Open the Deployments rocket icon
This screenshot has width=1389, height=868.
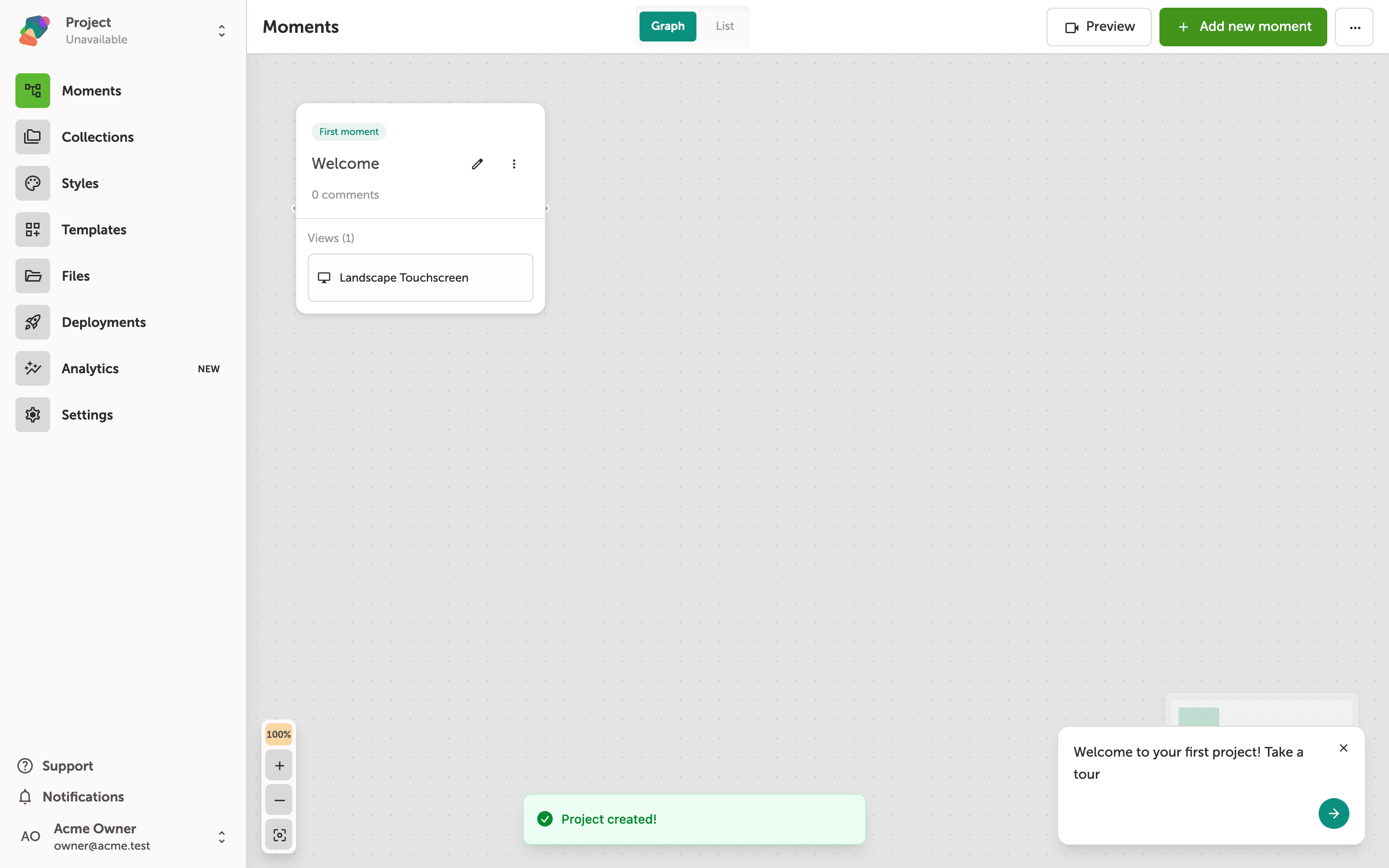33,322
